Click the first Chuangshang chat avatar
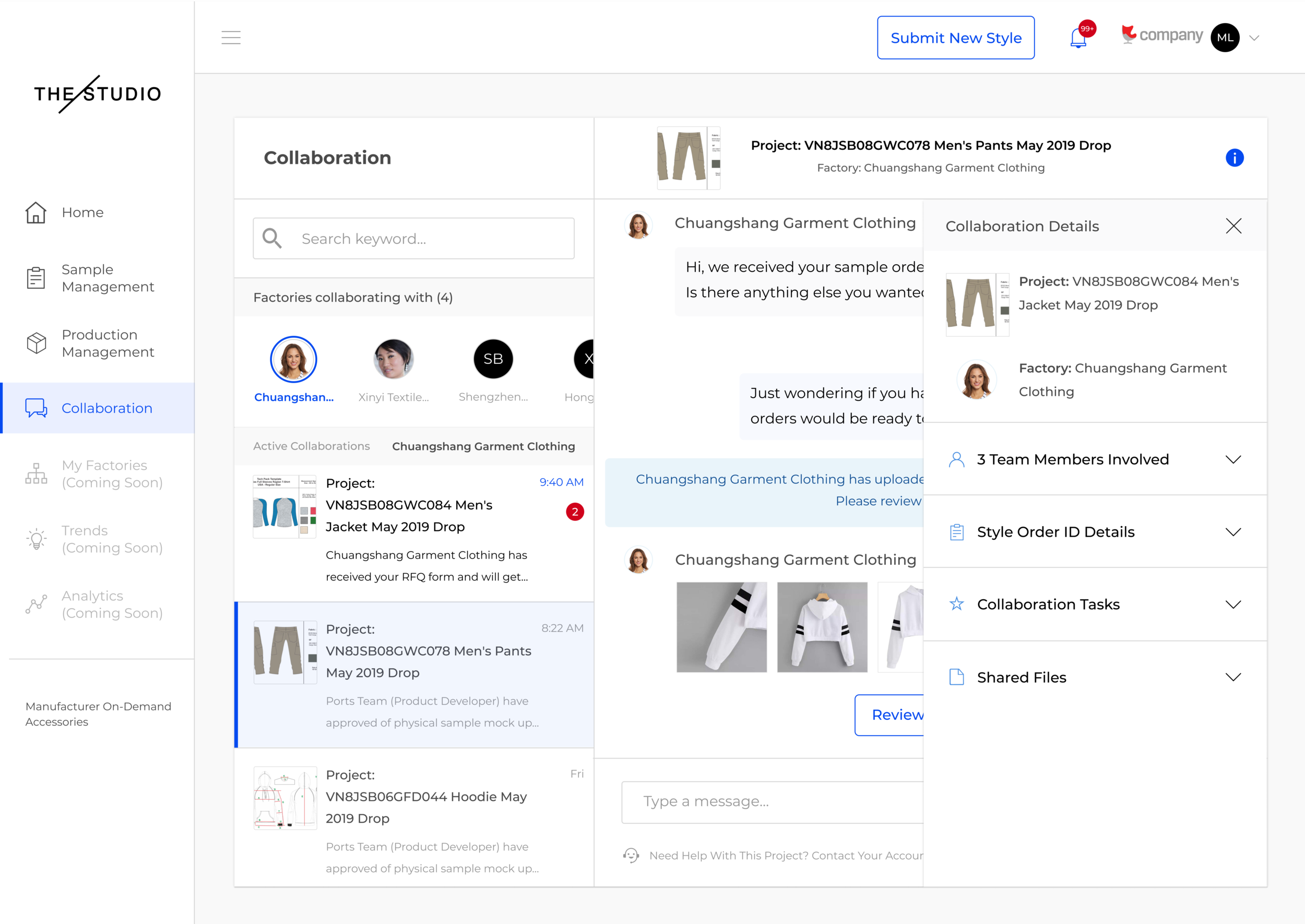 coord(638,226)
